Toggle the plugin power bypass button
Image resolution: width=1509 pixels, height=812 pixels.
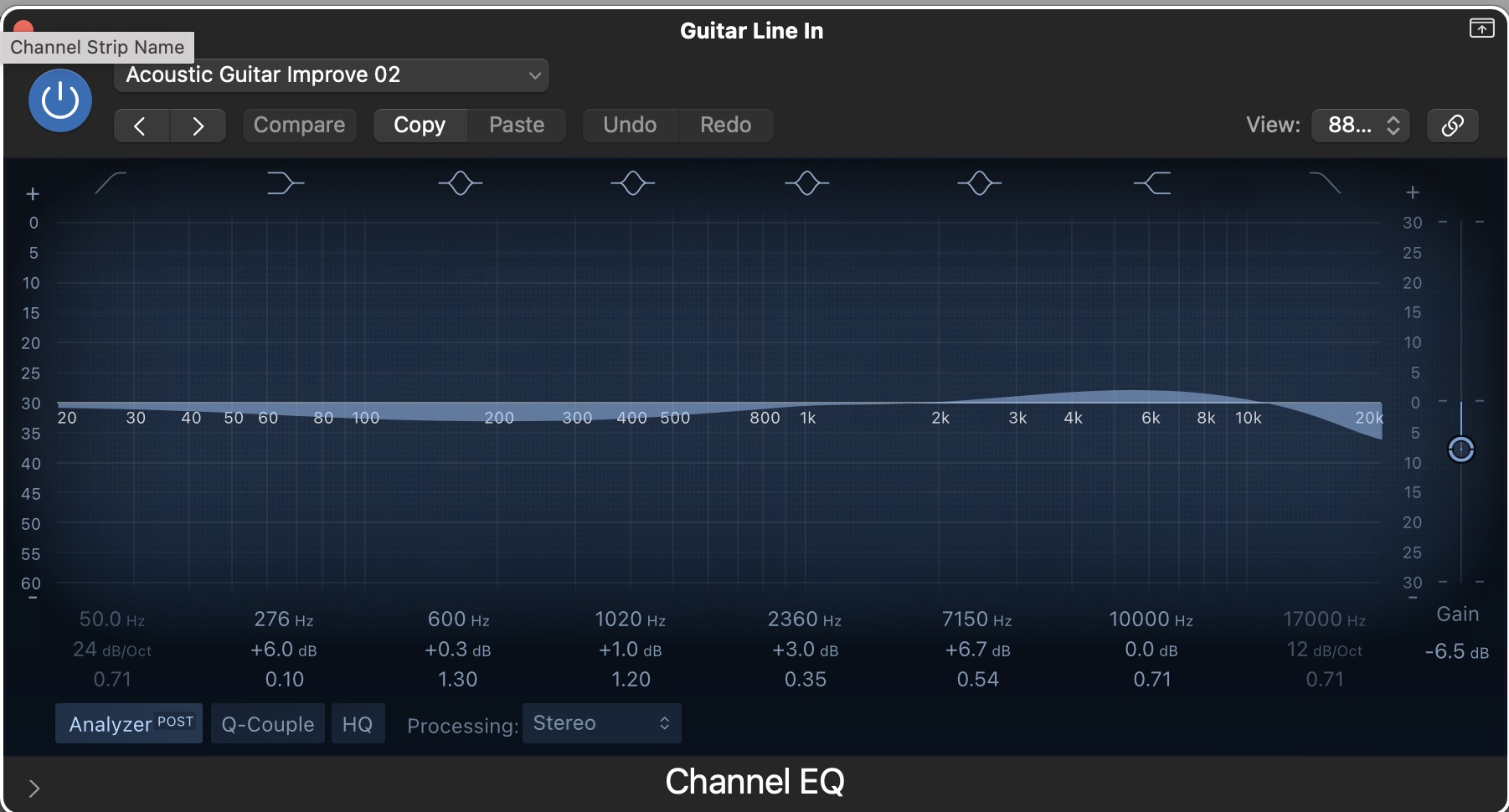60,100
